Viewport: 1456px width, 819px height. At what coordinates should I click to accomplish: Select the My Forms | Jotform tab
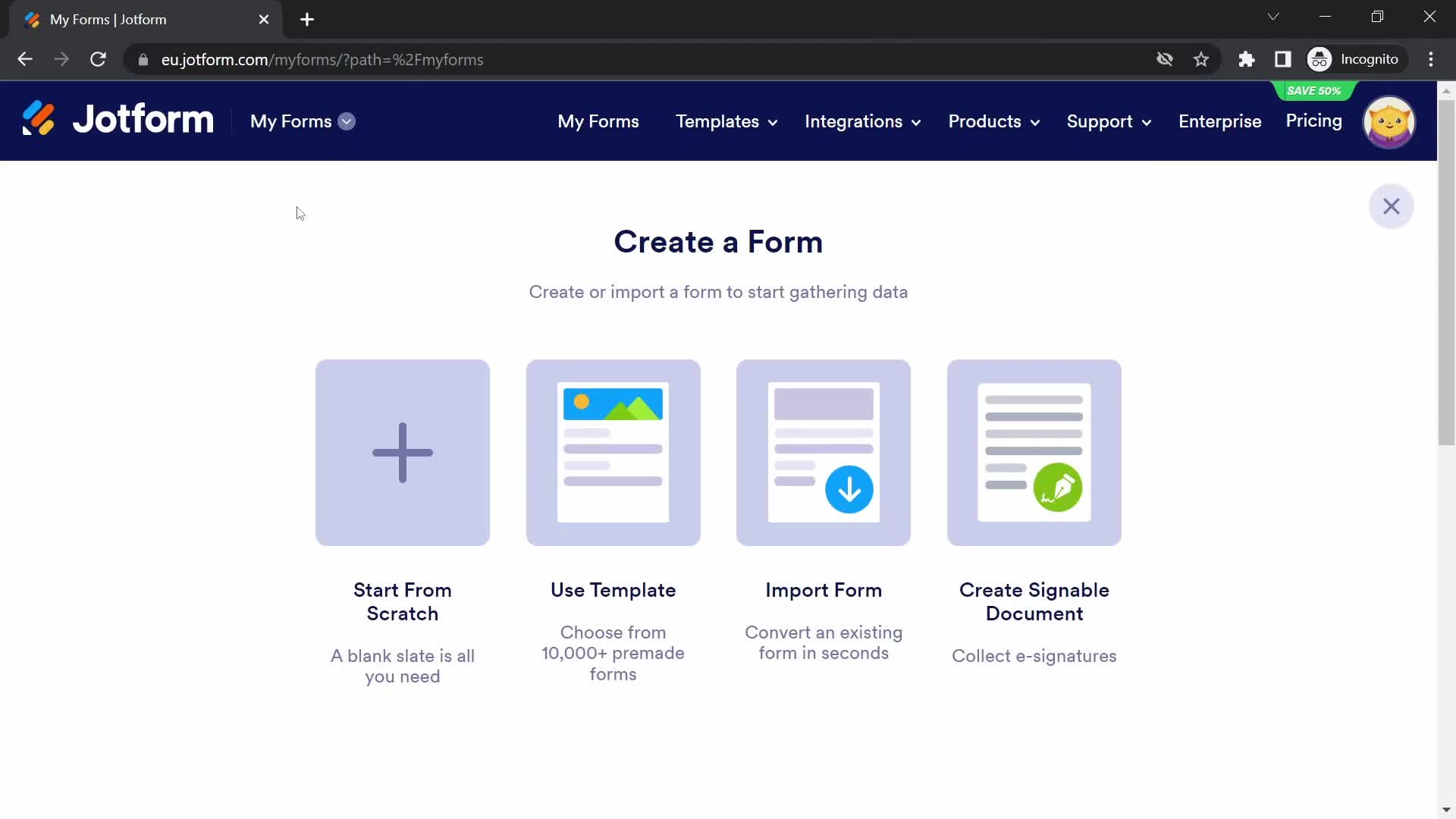146,20
